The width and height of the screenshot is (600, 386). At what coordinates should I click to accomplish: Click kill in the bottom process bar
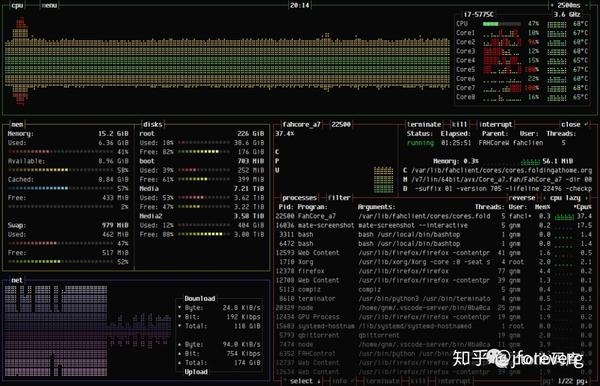418,381
